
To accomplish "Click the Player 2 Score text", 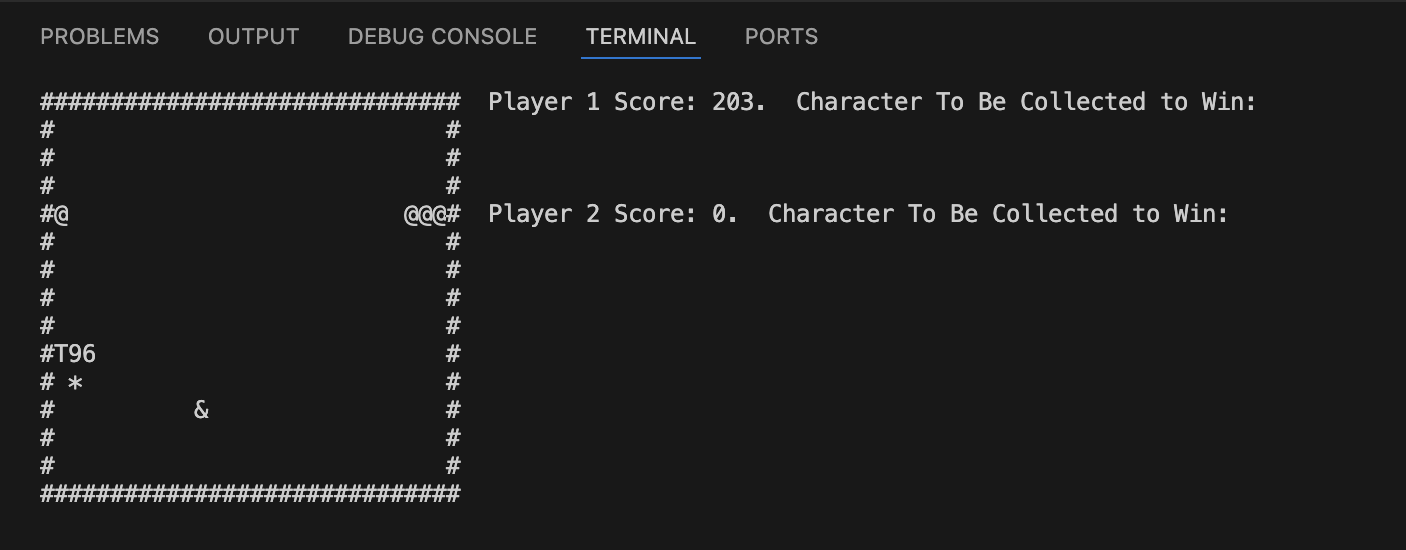I will pos(613,214).
